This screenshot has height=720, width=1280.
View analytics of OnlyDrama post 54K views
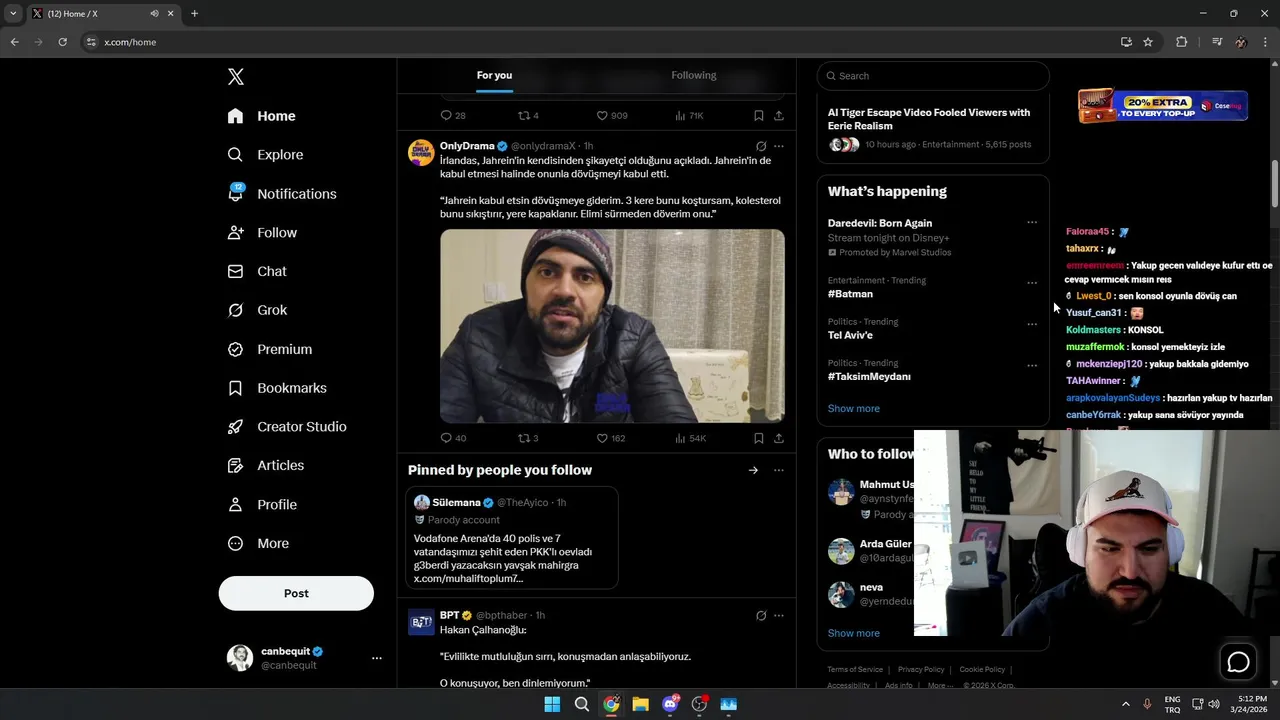(x=690, y=438)
